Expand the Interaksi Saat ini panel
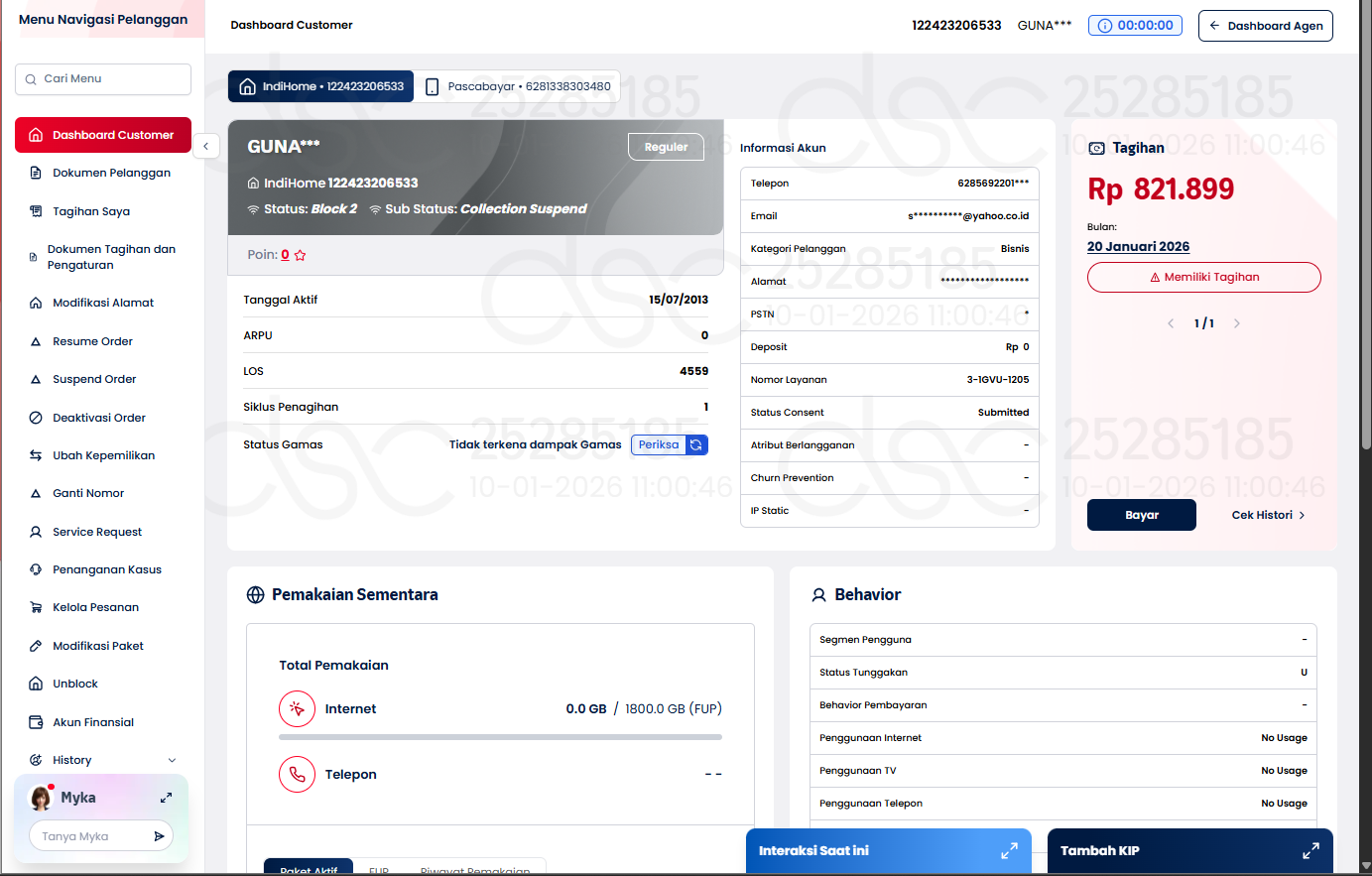This screenshot has width=1372, height=876. pos(1009,850)
